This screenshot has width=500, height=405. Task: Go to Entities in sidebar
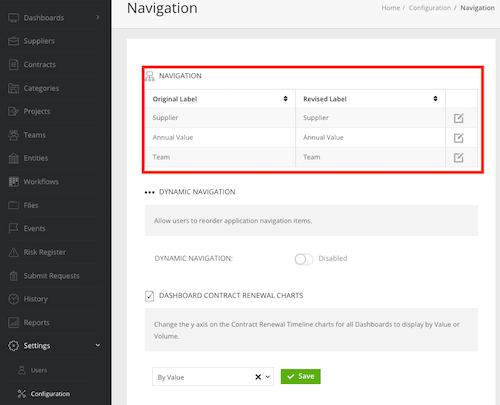point(36,158)
